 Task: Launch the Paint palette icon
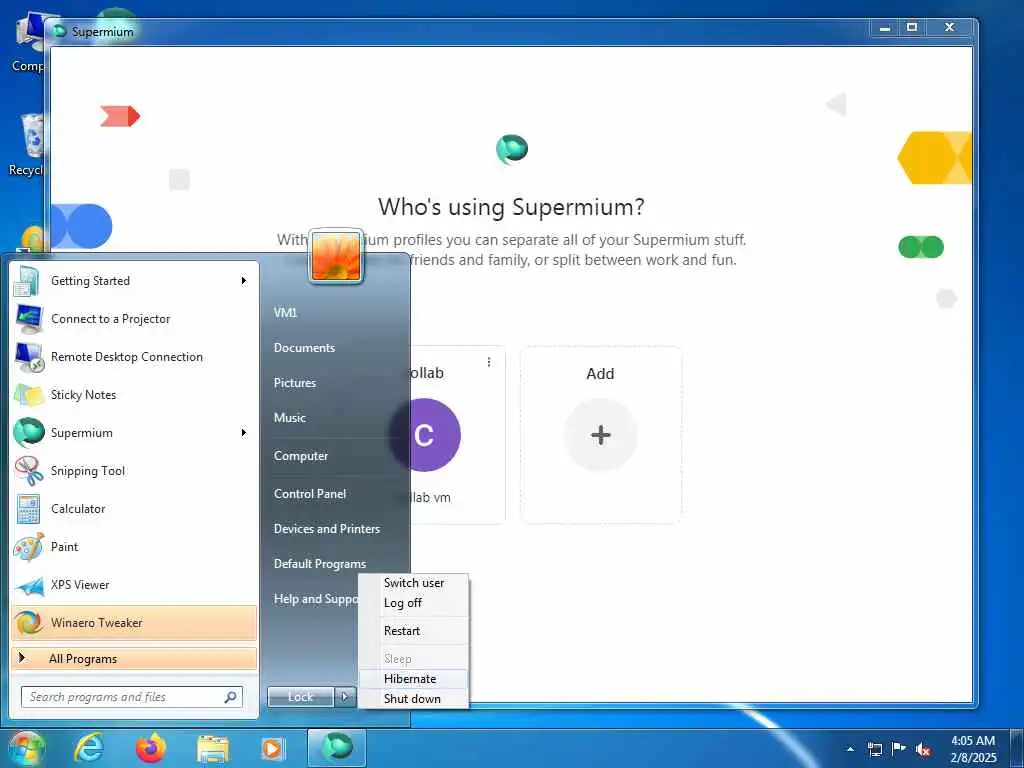(x=28, y=547)
